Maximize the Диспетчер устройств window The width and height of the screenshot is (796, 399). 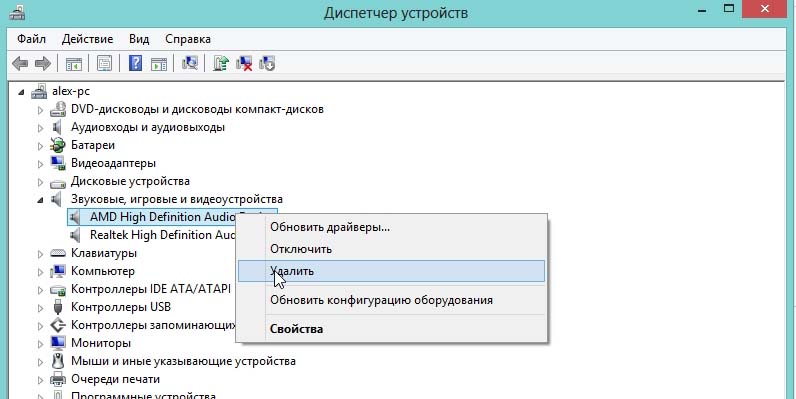coord(729,9)
